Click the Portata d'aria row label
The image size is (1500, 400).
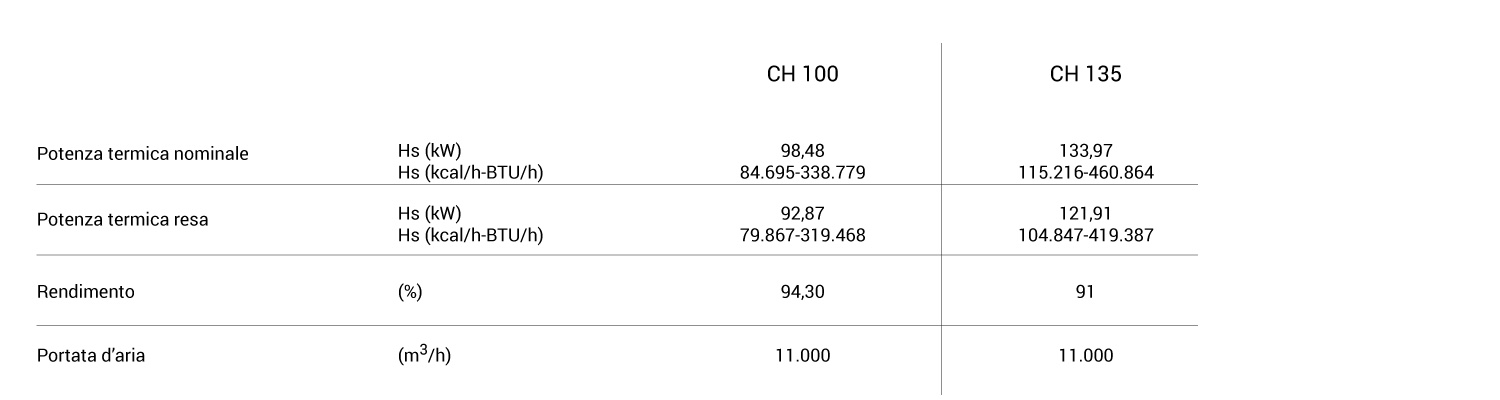(x=91, y=355)
